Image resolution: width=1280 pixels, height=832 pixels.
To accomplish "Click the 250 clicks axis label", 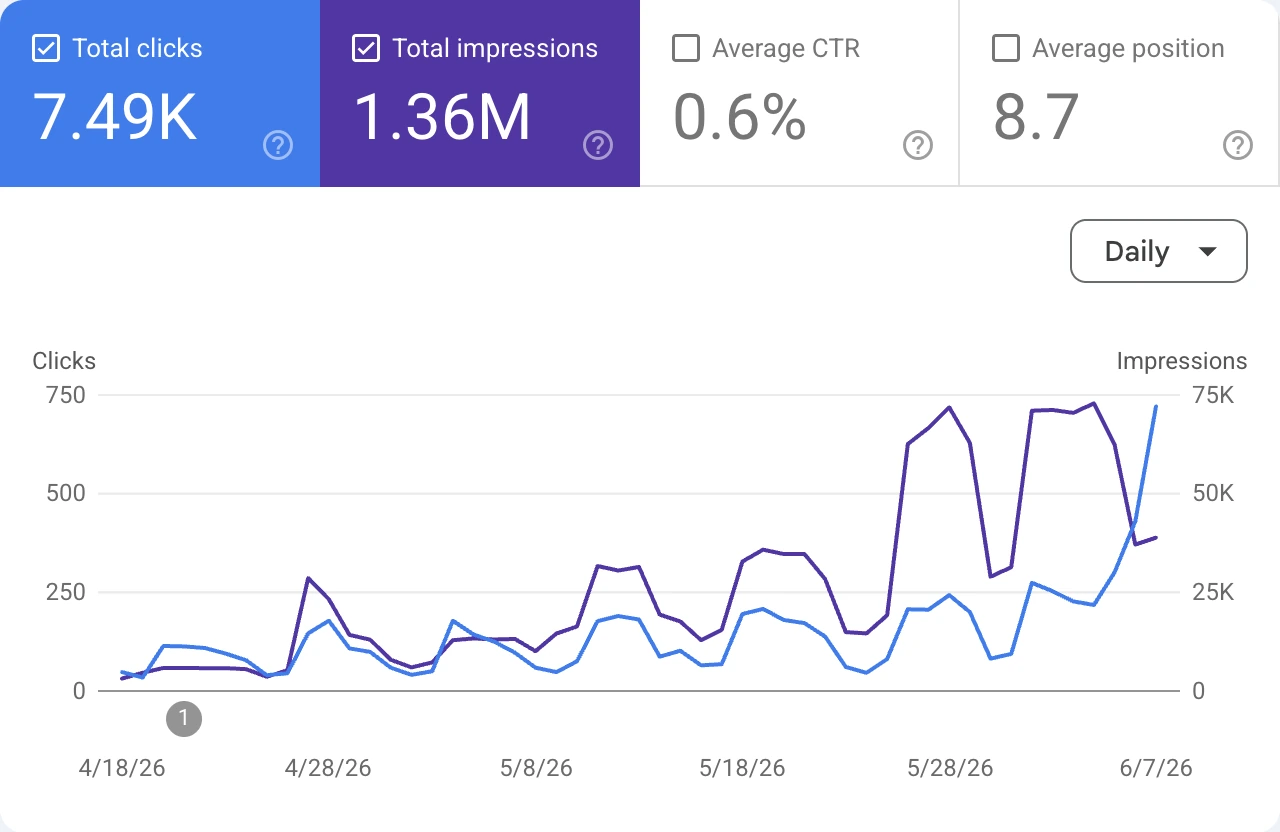I will 66,592.
